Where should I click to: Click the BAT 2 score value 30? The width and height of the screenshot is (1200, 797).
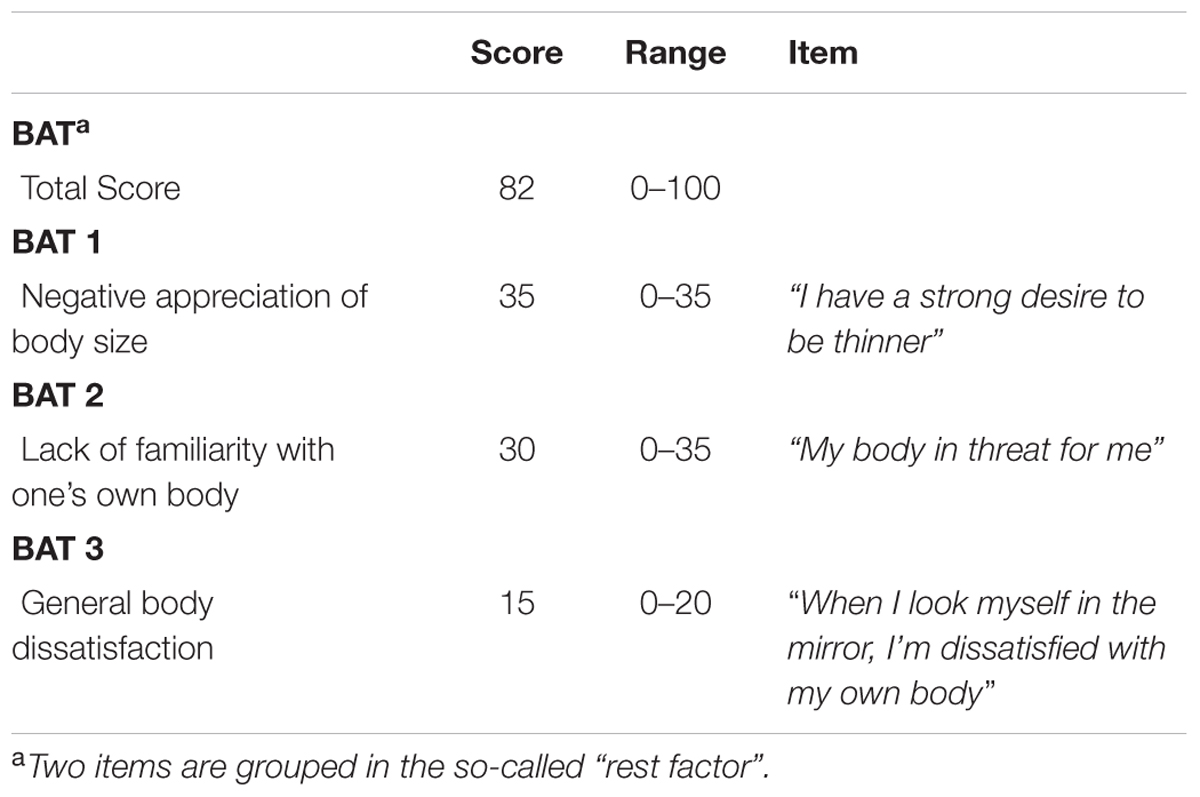click(516, 450)
